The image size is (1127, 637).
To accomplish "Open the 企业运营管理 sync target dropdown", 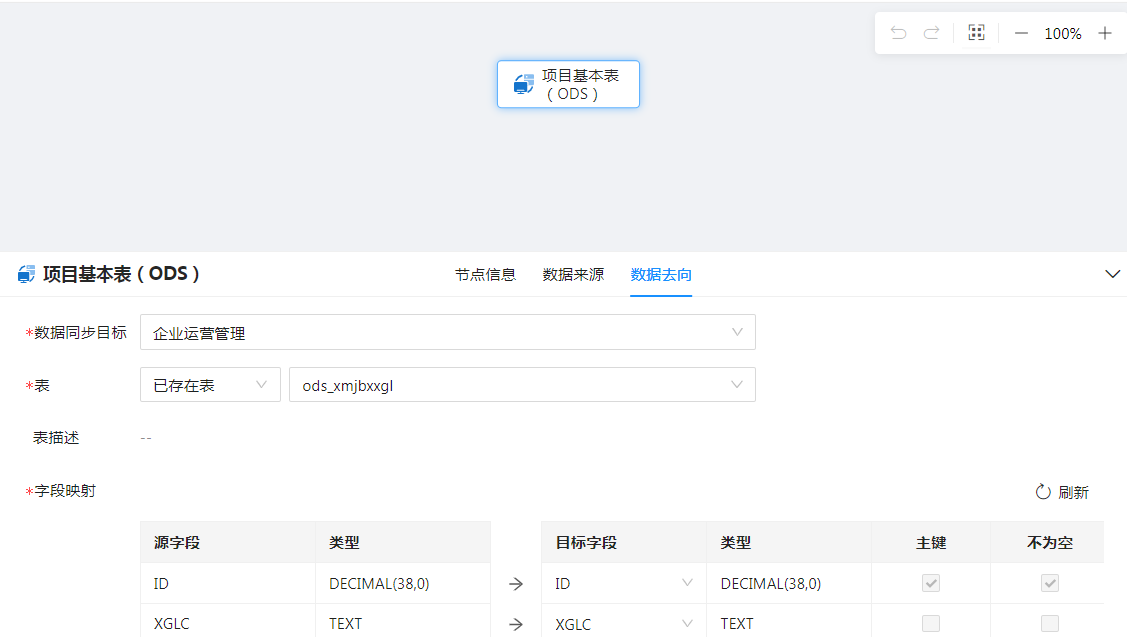I will pos(447,332).
